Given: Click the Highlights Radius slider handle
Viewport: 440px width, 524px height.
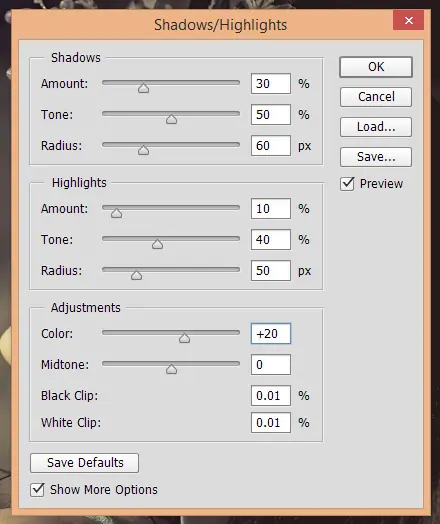Looking at the screenshot, I should (136, 275).
